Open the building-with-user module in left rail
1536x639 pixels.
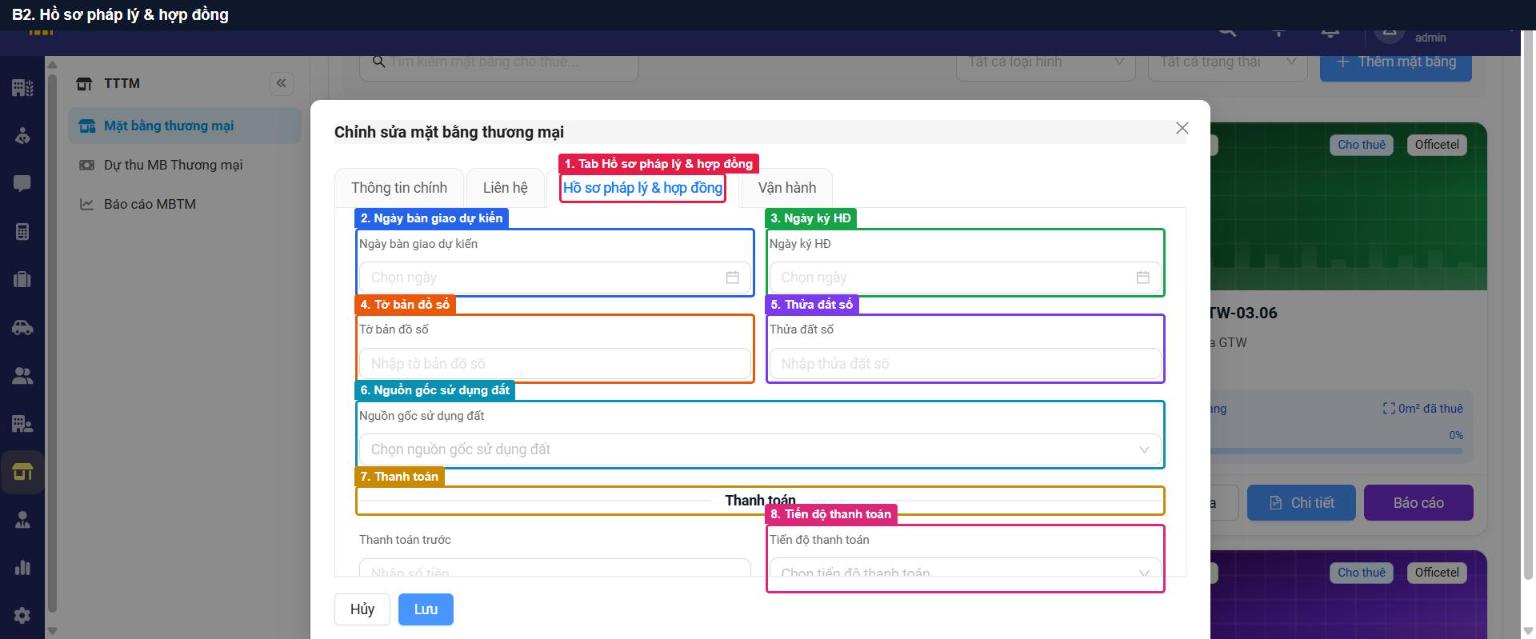click(21, 424)
